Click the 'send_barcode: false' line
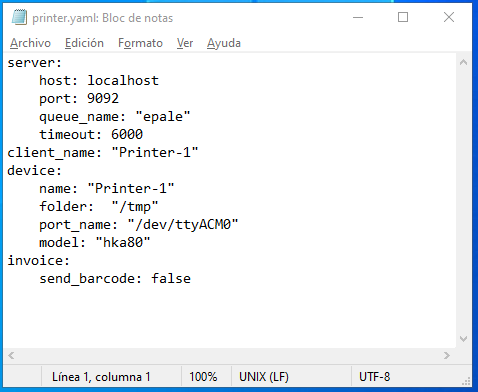This screenshot has width=478, height=392. pos(115,279)
